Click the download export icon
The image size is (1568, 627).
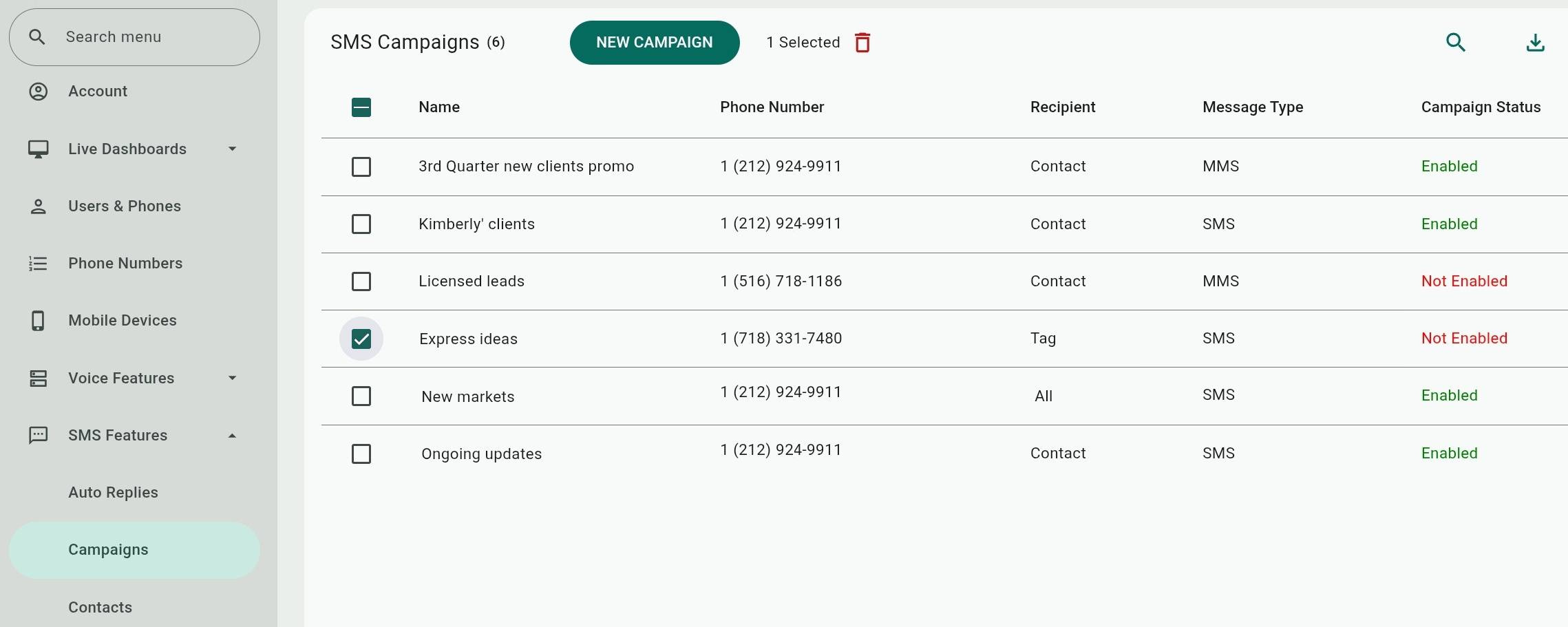tap(1536, 43)
